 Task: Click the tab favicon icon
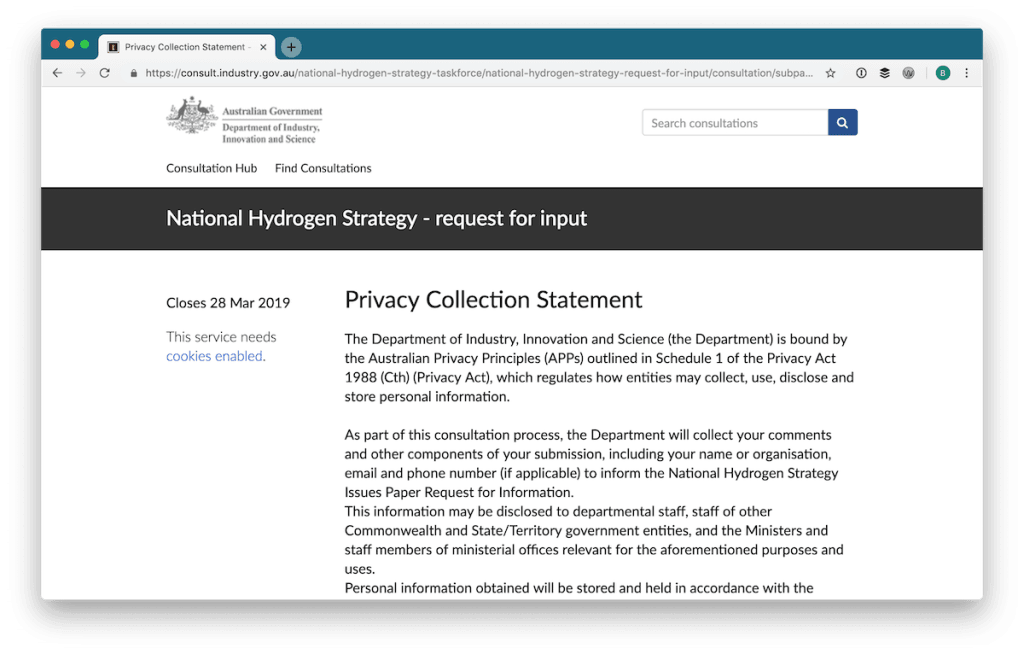[x=113, y=47]
